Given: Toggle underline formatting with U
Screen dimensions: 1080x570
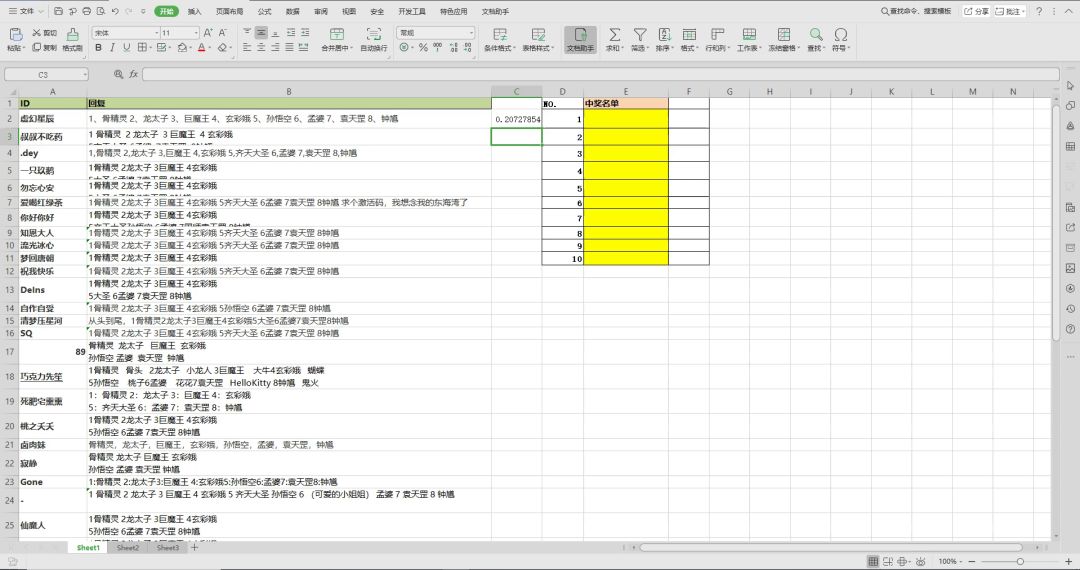Looking at the screenshot, I should (126, 48).
